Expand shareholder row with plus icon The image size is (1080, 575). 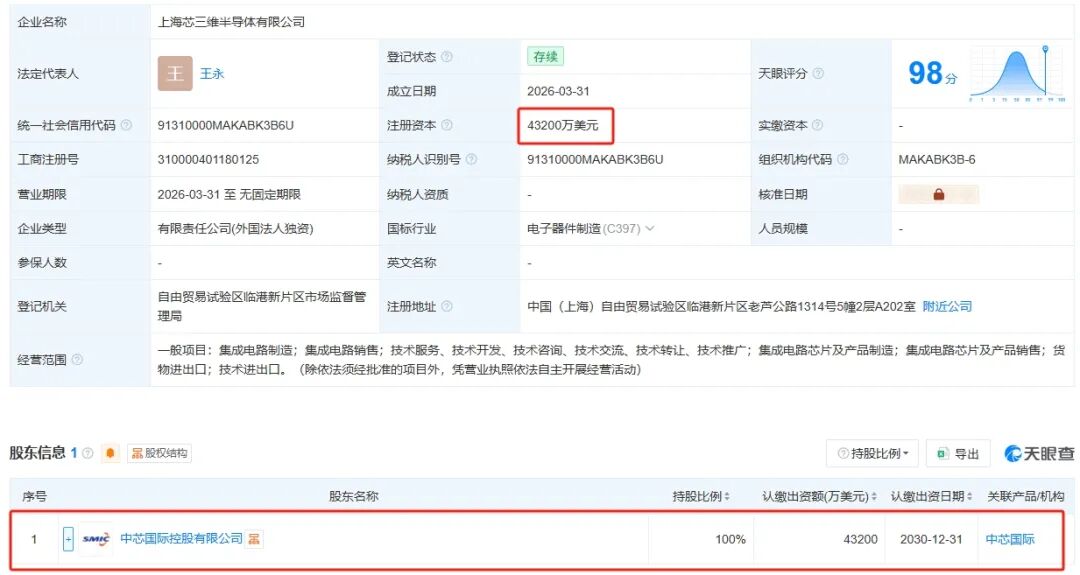point(68,539)
